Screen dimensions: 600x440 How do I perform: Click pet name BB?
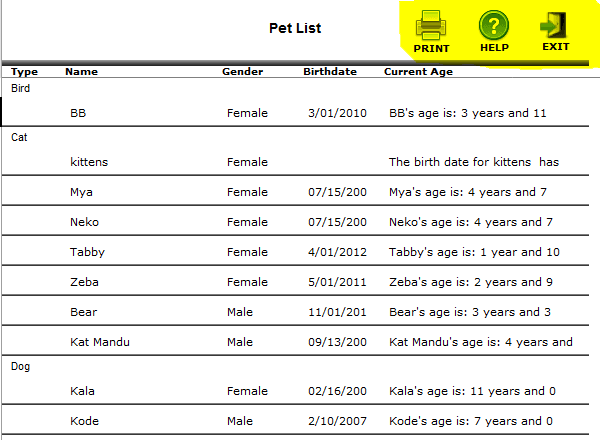pos(78,113)
